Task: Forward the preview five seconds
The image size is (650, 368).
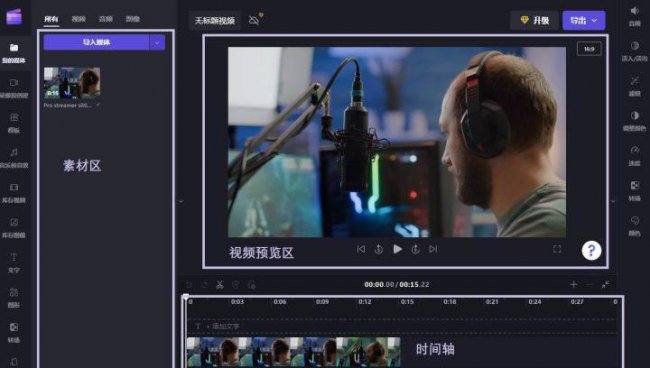Action: point(415,249)
